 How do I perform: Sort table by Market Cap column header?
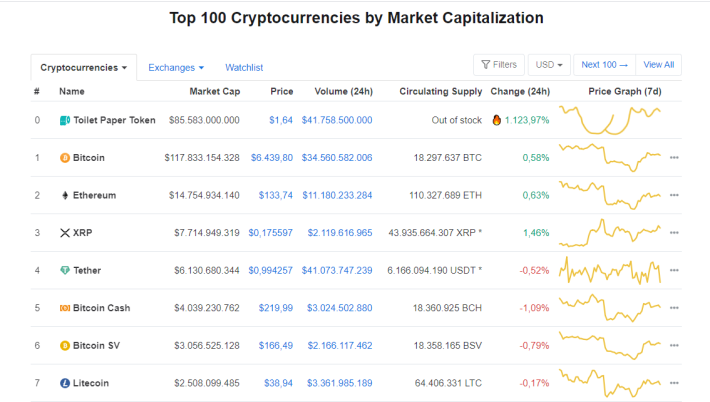pos(215,91)
